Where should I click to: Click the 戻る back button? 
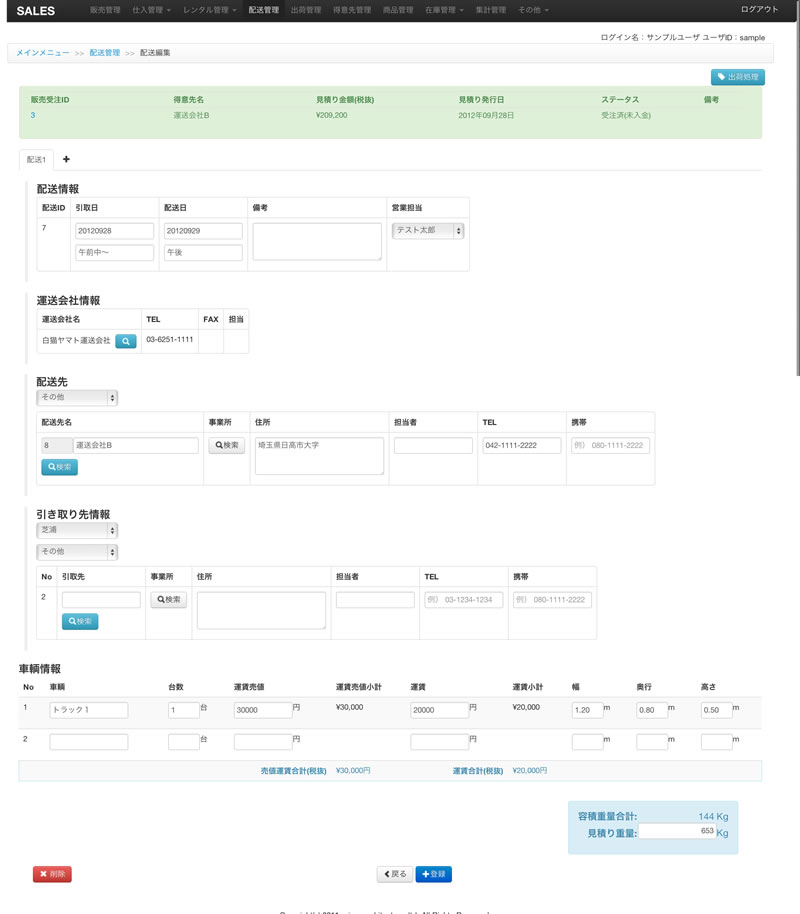click(394, 874)
